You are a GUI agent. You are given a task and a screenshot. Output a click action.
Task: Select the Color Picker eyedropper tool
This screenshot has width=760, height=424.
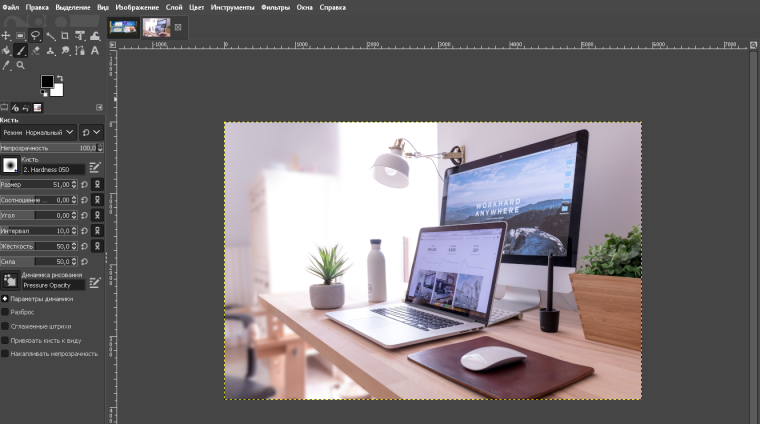(6, 66)
